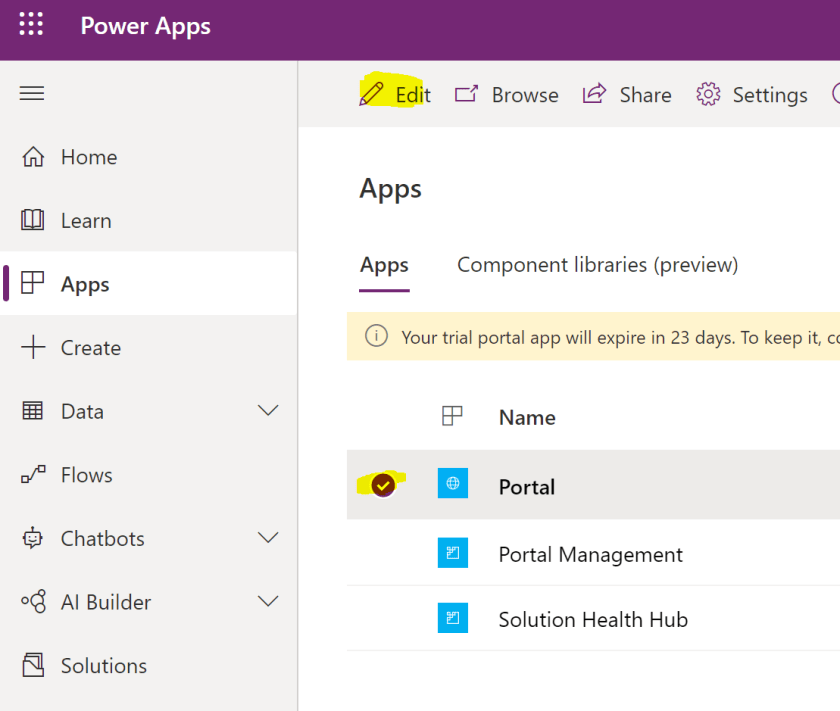Screen dimensions: 840x711
Task: Select the Apps tab
Action: point(384,265)
